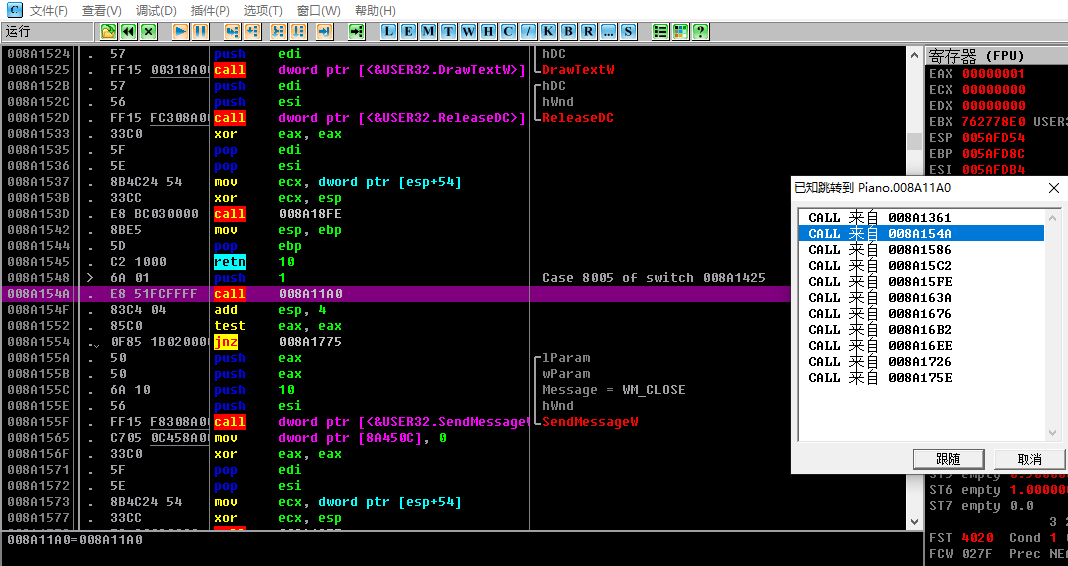
Task: Click the 跟随 button in dialog
Action: (948, 459)
